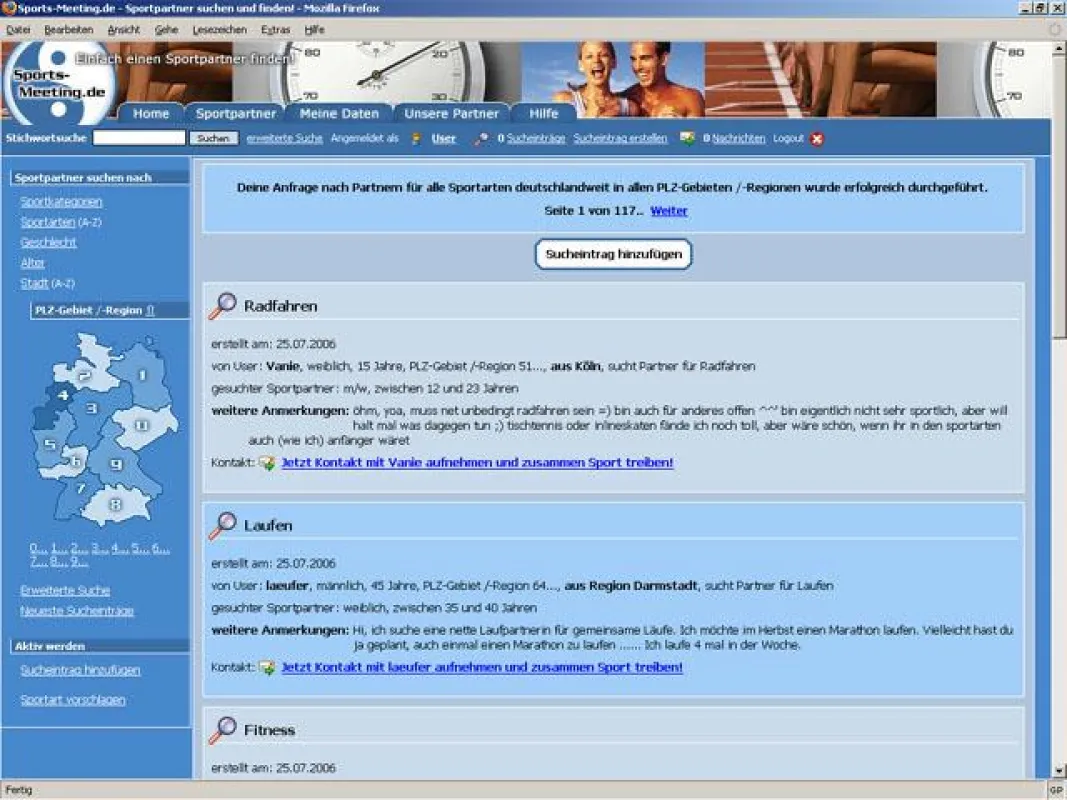Click the PLZ '0...' link below map
1067x800 pixels.
tap(39, 548)
